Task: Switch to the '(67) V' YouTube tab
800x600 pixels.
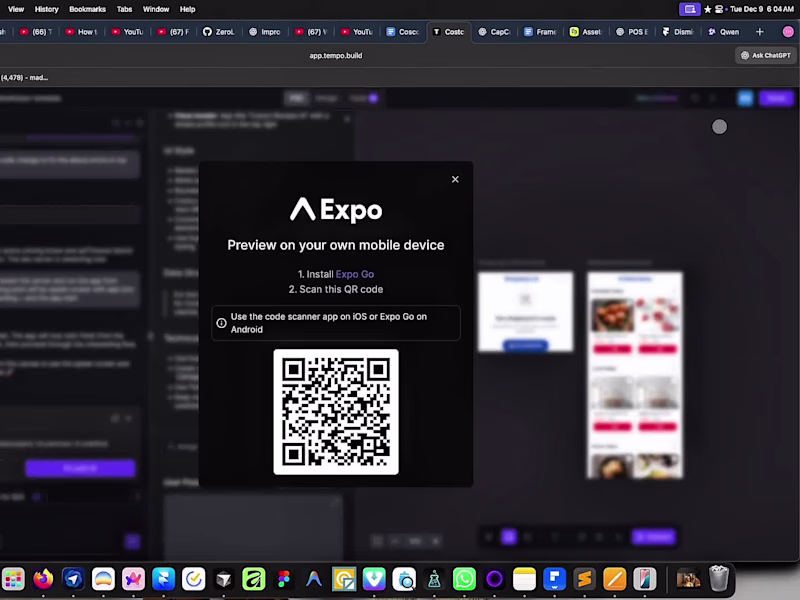Action: pyautogui.click(x=311, y=32)
